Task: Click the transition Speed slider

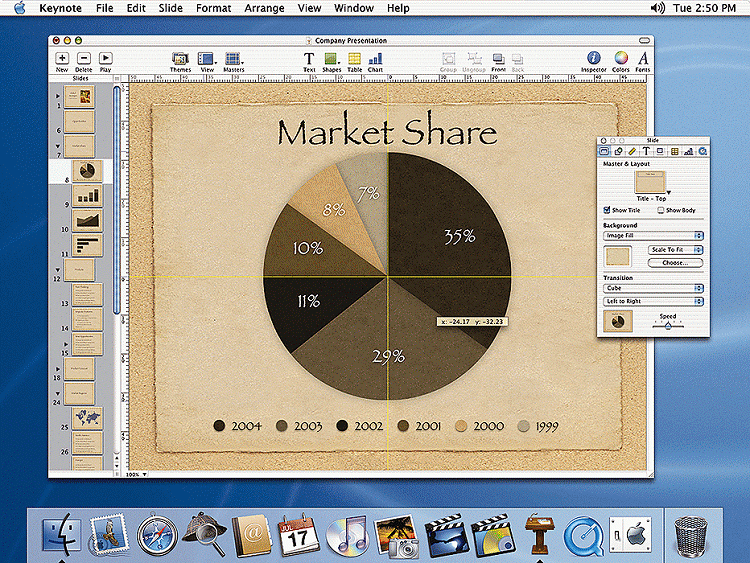Action: (x=668, y=325)
